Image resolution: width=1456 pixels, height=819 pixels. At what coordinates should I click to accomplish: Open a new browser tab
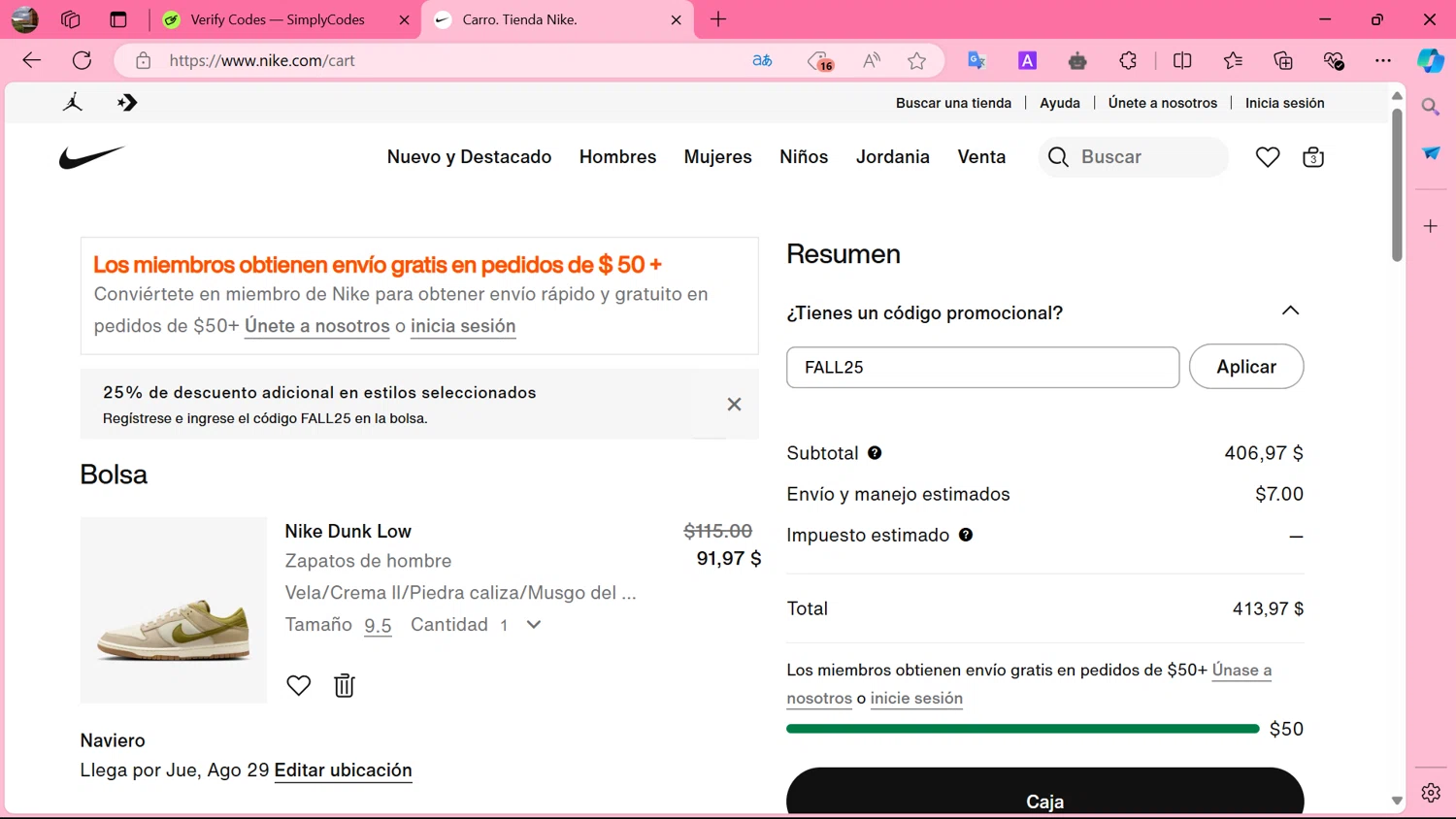(x=718, y=19)
